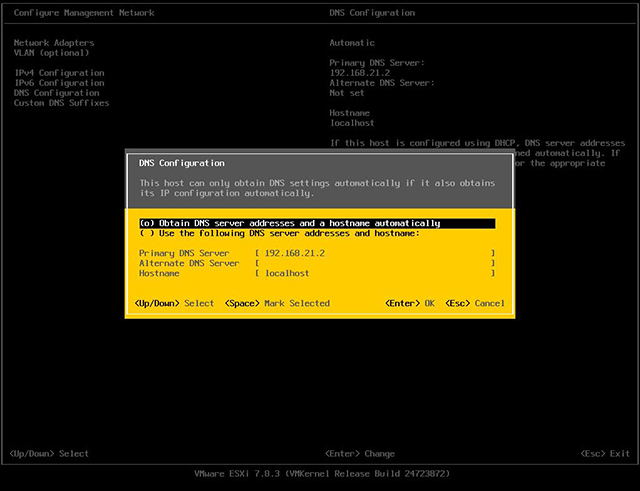Click the DNS Configuration header in right pane
640x491 pixels.
pos(372,13)
